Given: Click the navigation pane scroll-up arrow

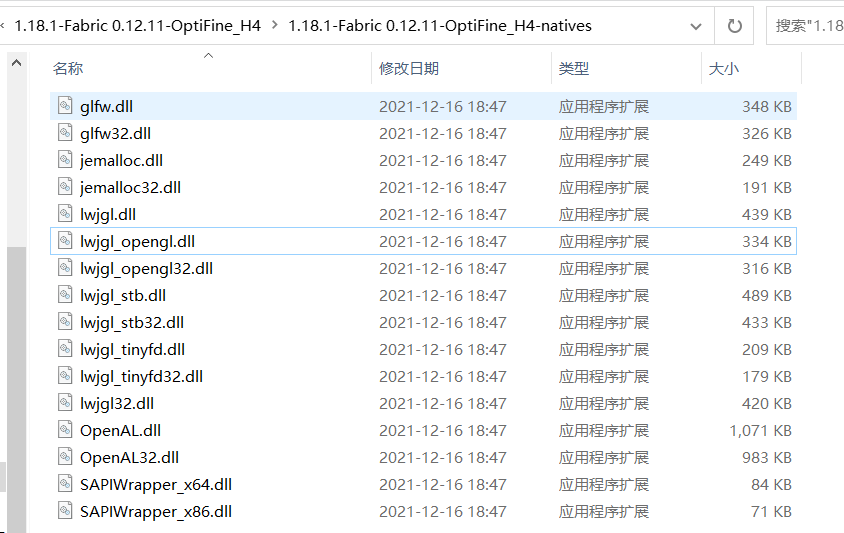Looking at the screenshot, I should [x=17, y=64].
